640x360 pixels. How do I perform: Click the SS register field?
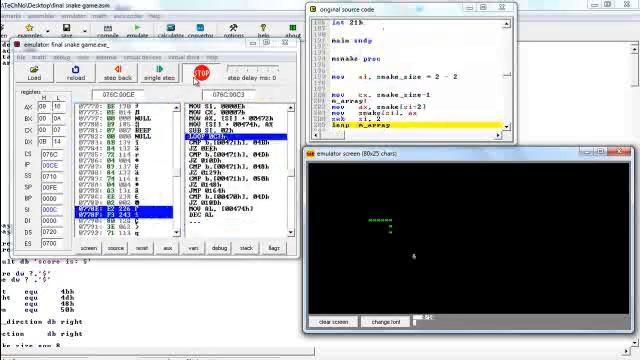tap(52, 176)
